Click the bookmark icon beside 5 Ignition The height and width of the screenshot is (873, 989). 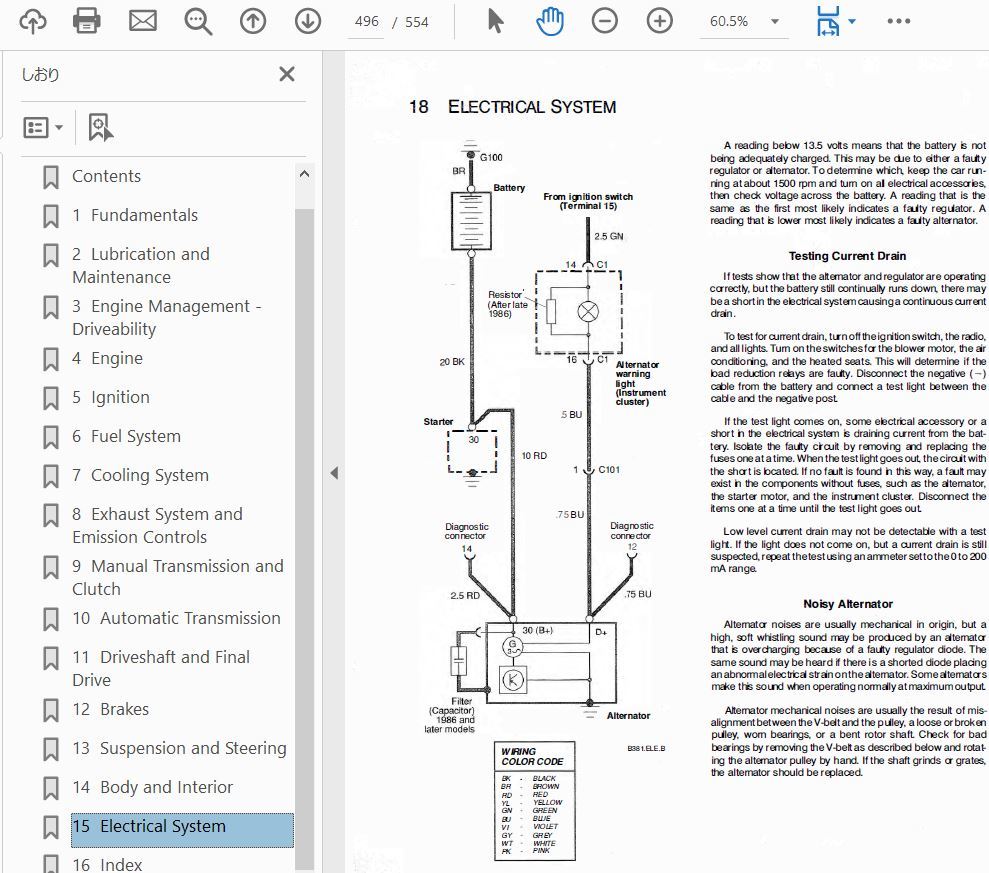[51, 399]
